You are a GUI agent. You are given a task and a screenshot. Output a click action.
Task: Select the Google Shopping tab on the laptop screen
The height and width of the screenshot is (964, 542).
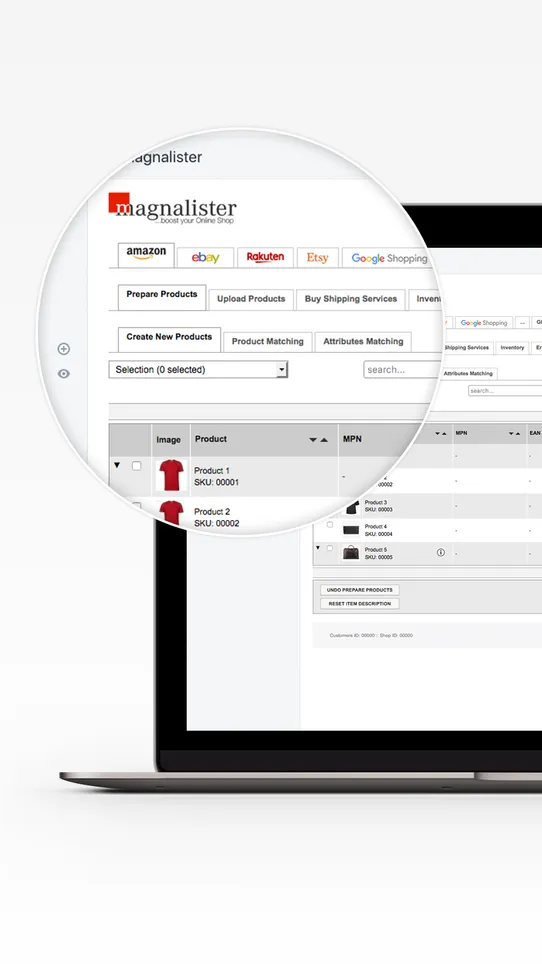[484, 323]
